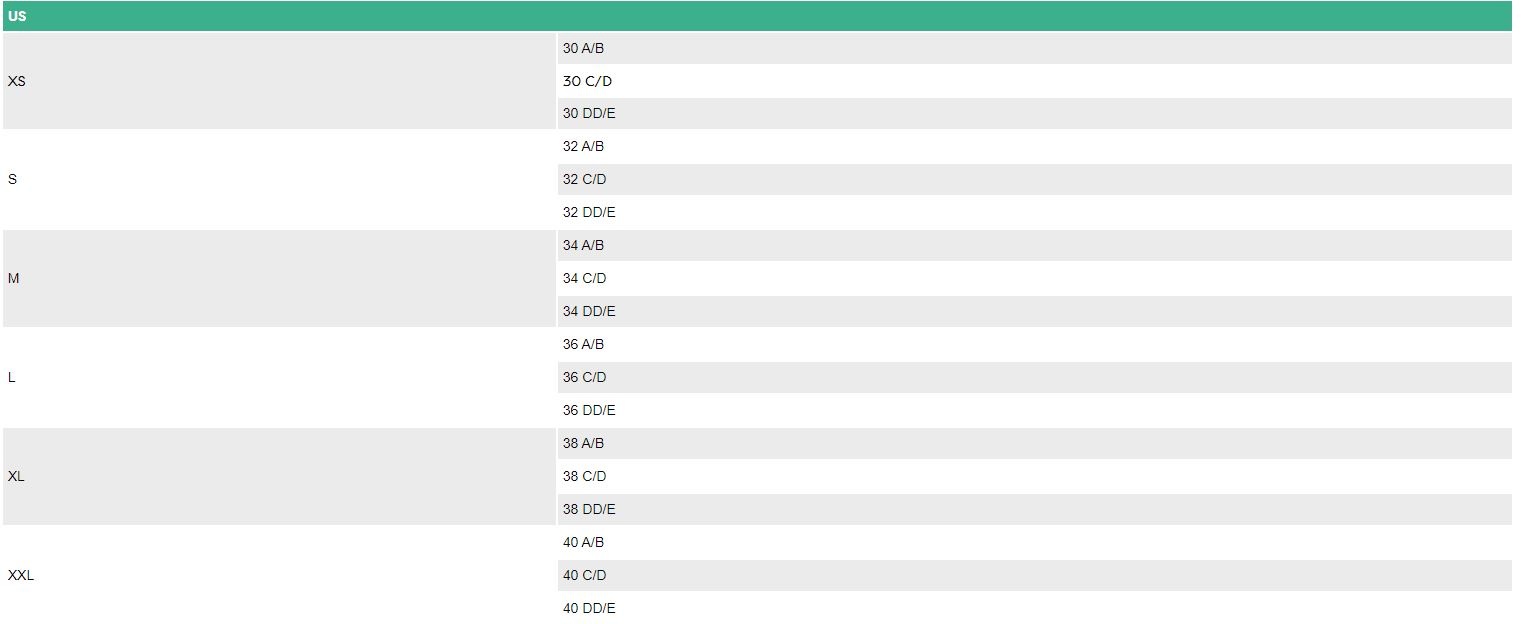Click the 34 A/B cell

(x=1035, y=246)
